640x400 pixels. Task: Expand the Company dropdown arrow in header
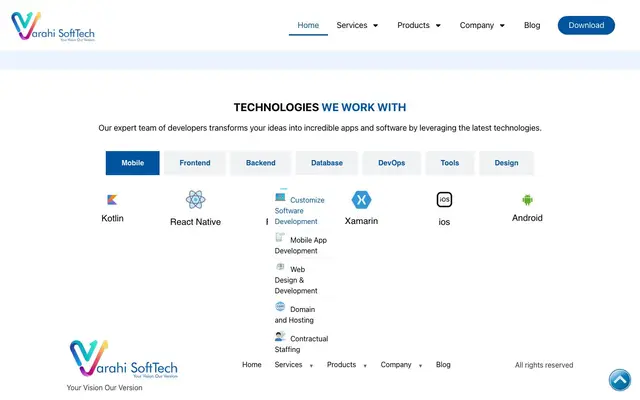(502, 25)
